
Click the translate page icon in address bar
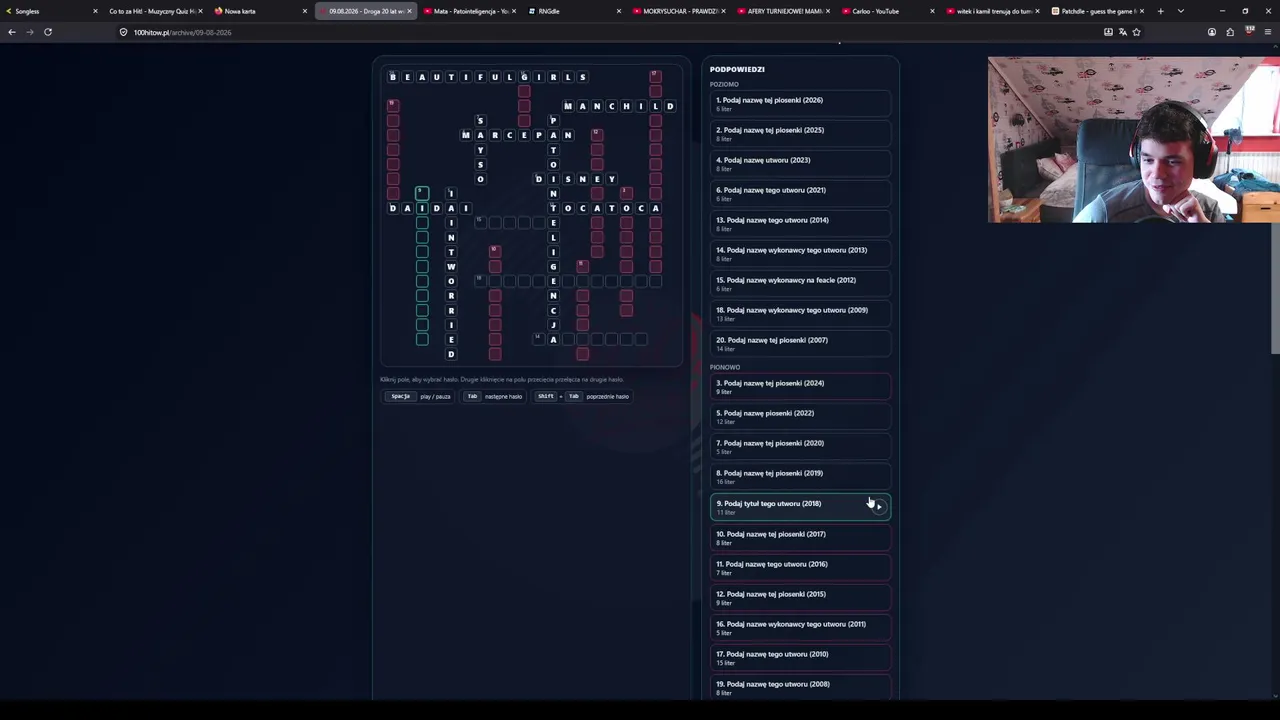pyautogui.click(x=1122, y=32)
